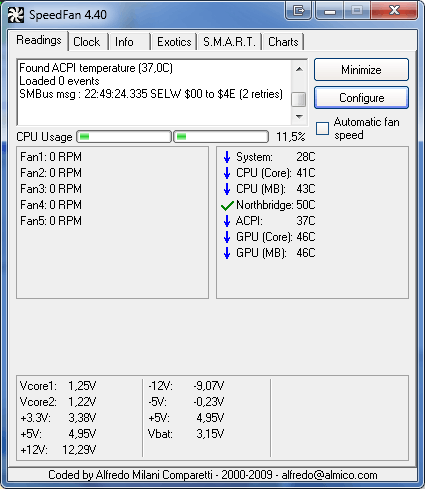Click the Fan1: 0 RPM reading

[x=51, y=157]
